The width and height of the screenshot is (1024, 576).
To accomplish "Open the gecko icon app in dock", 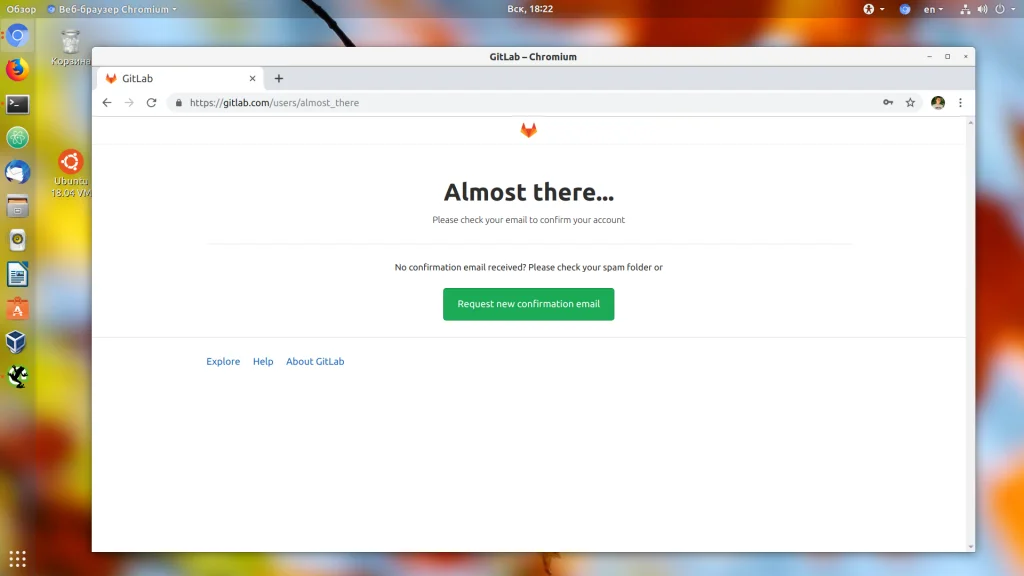I will (x=18, y=377).
